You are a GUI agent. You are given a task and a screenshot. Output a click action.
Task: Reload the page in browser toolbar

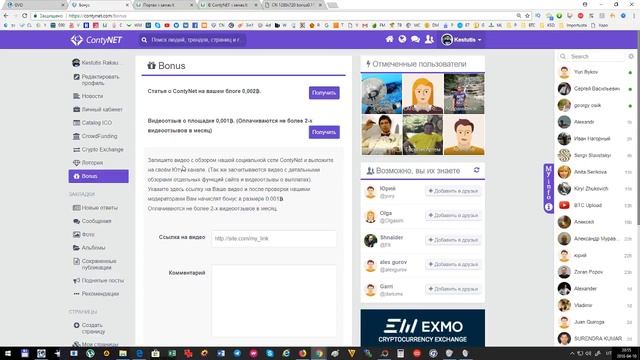25,16
